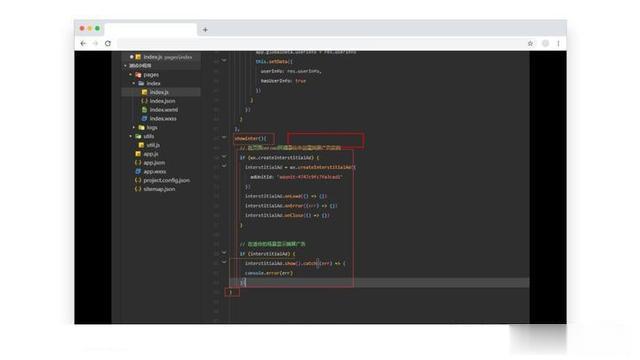Image resolution: width=640 pixels, height=360 pixels.
Task: Collapse the utils folder
Action: (x=130, y=136)
